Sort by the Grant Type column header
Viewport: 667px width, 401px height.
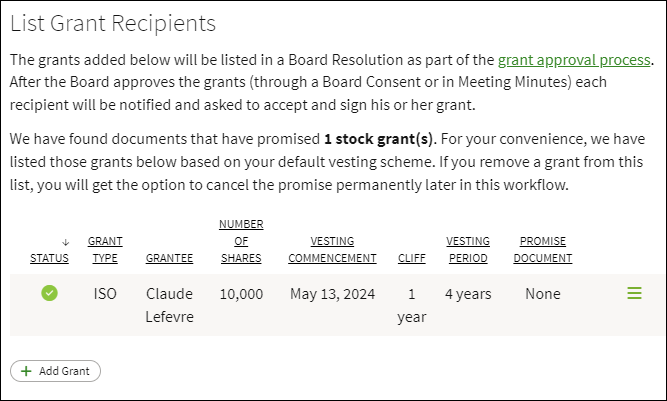[105, 249]
